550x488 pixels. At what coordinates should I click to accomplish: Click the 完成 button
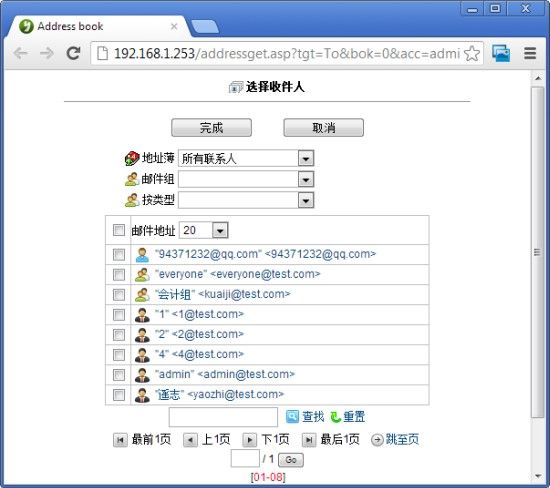click(x=212, y=127)
